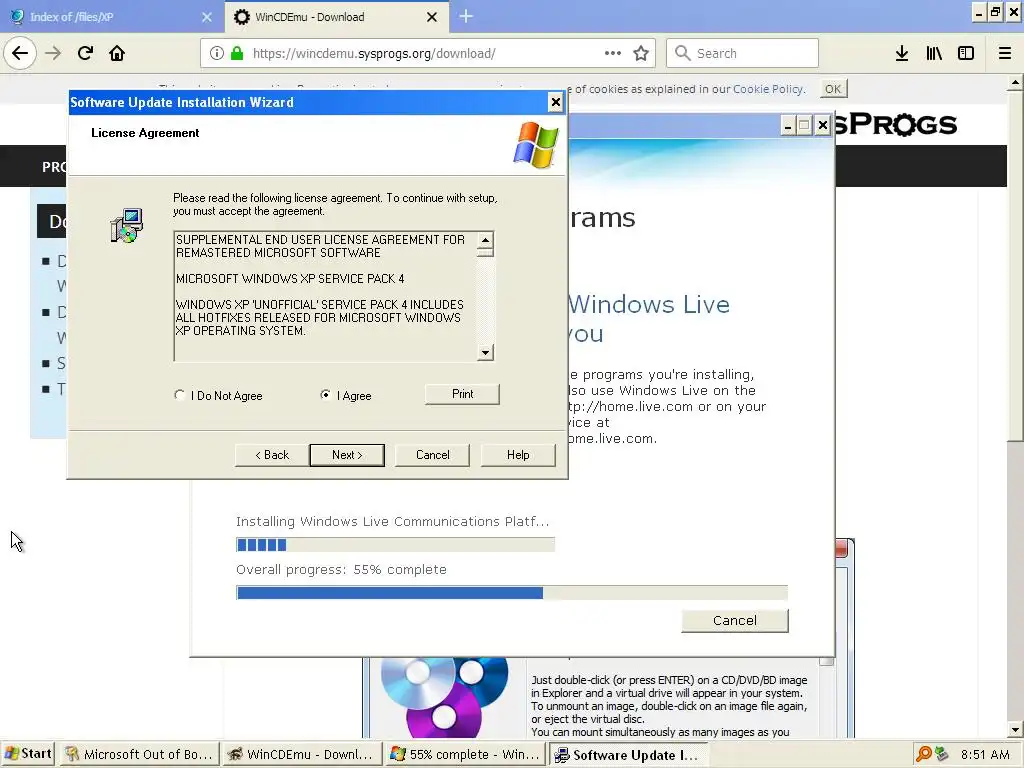Viewport: 1024px width, 768px height.
Task: Show site information icon in address bar
Action: (217, 53)
